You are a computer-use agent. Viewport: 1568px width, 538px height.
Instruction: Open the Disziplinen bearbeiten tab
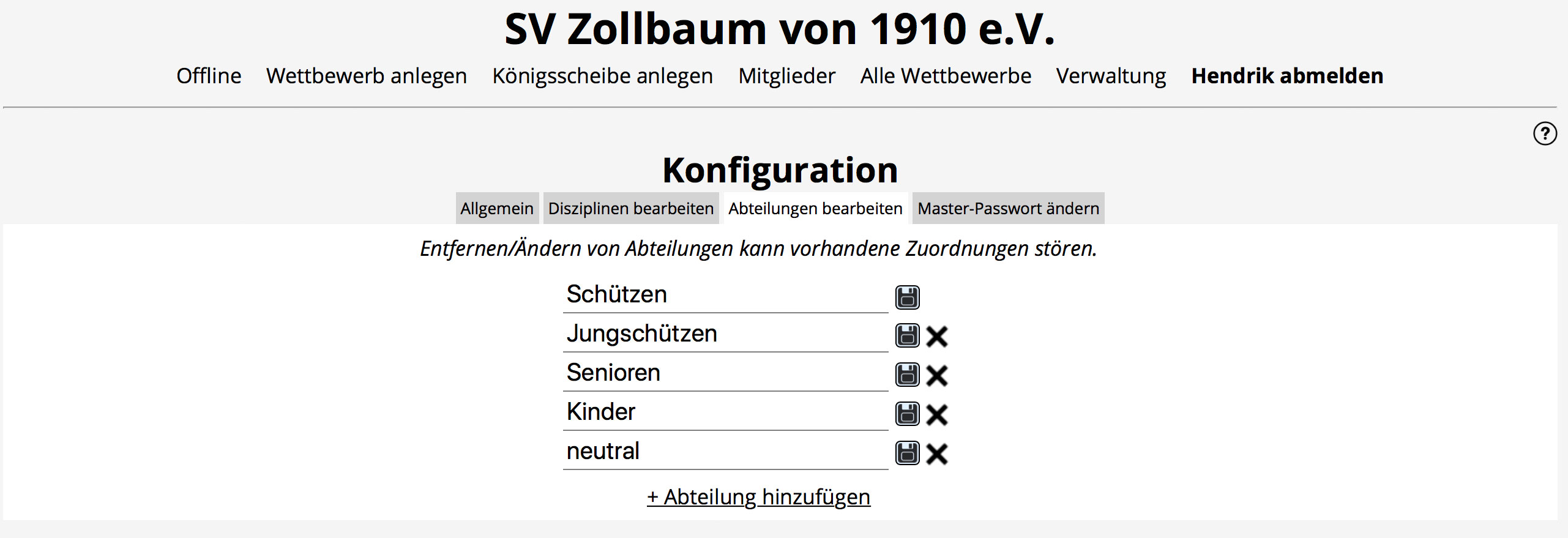(x=630, y=209)
